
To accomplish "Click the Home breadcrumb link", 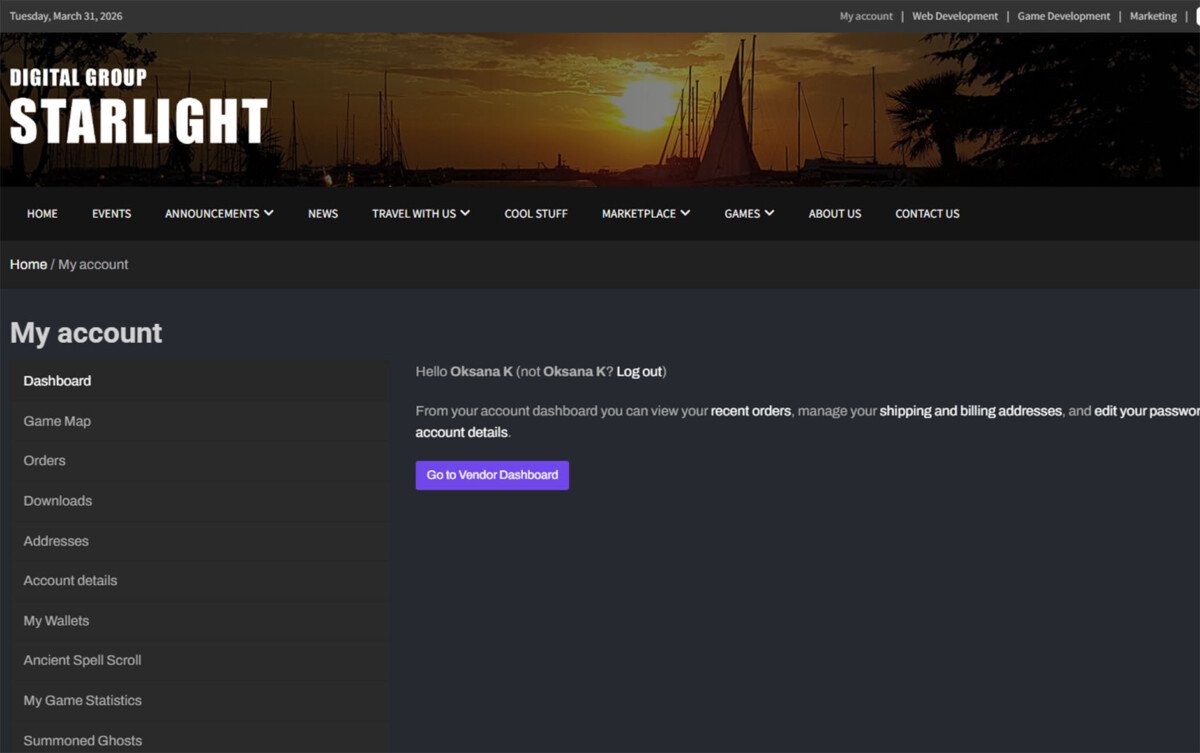I will (x=28, y=265).
